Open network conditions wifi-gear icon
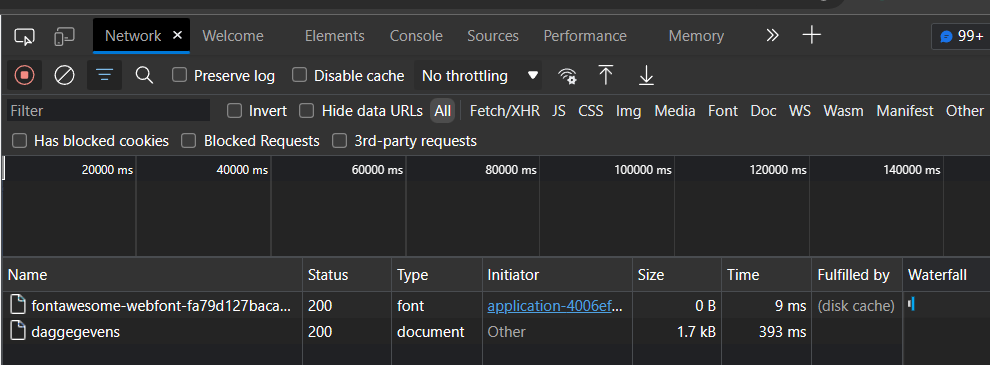This screenshot has height=365, width=990. [567, 76]
